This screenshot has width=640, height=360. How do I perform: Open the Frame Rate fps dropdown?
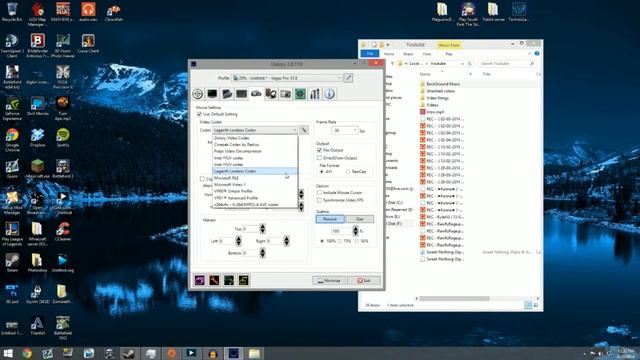[x=344, y=131]
